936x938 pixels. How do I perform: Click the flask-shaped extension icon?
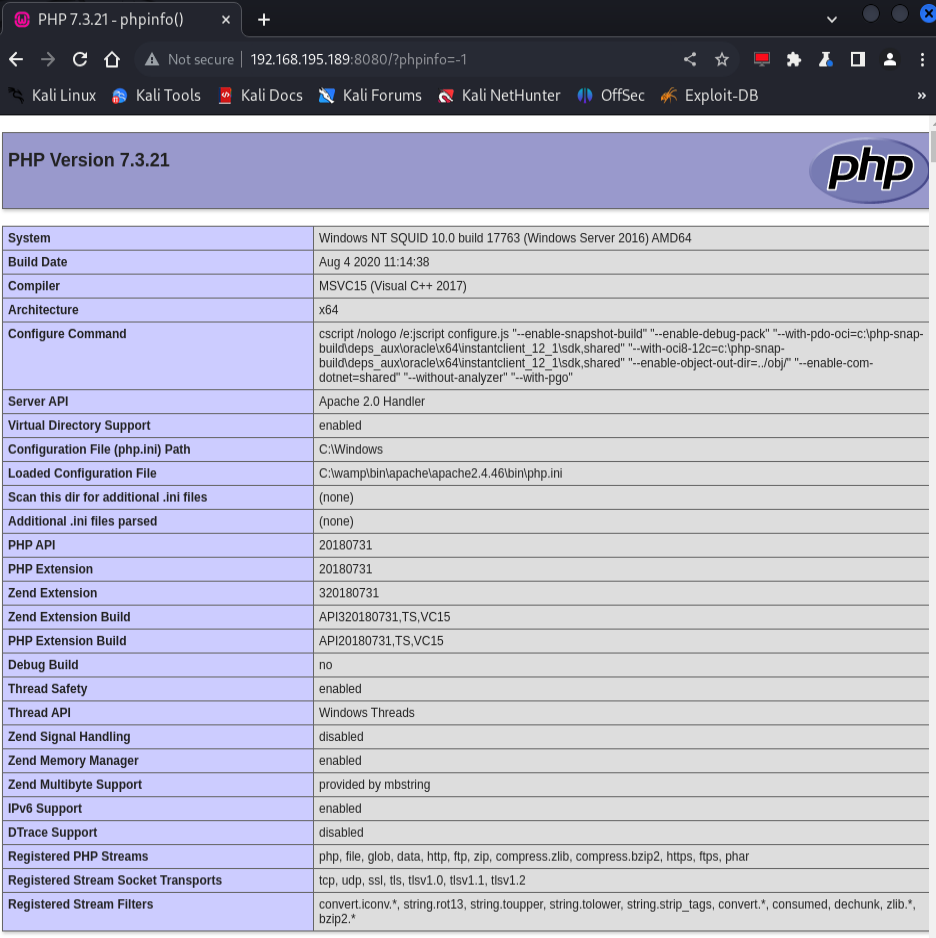click(x=826, y=59)
